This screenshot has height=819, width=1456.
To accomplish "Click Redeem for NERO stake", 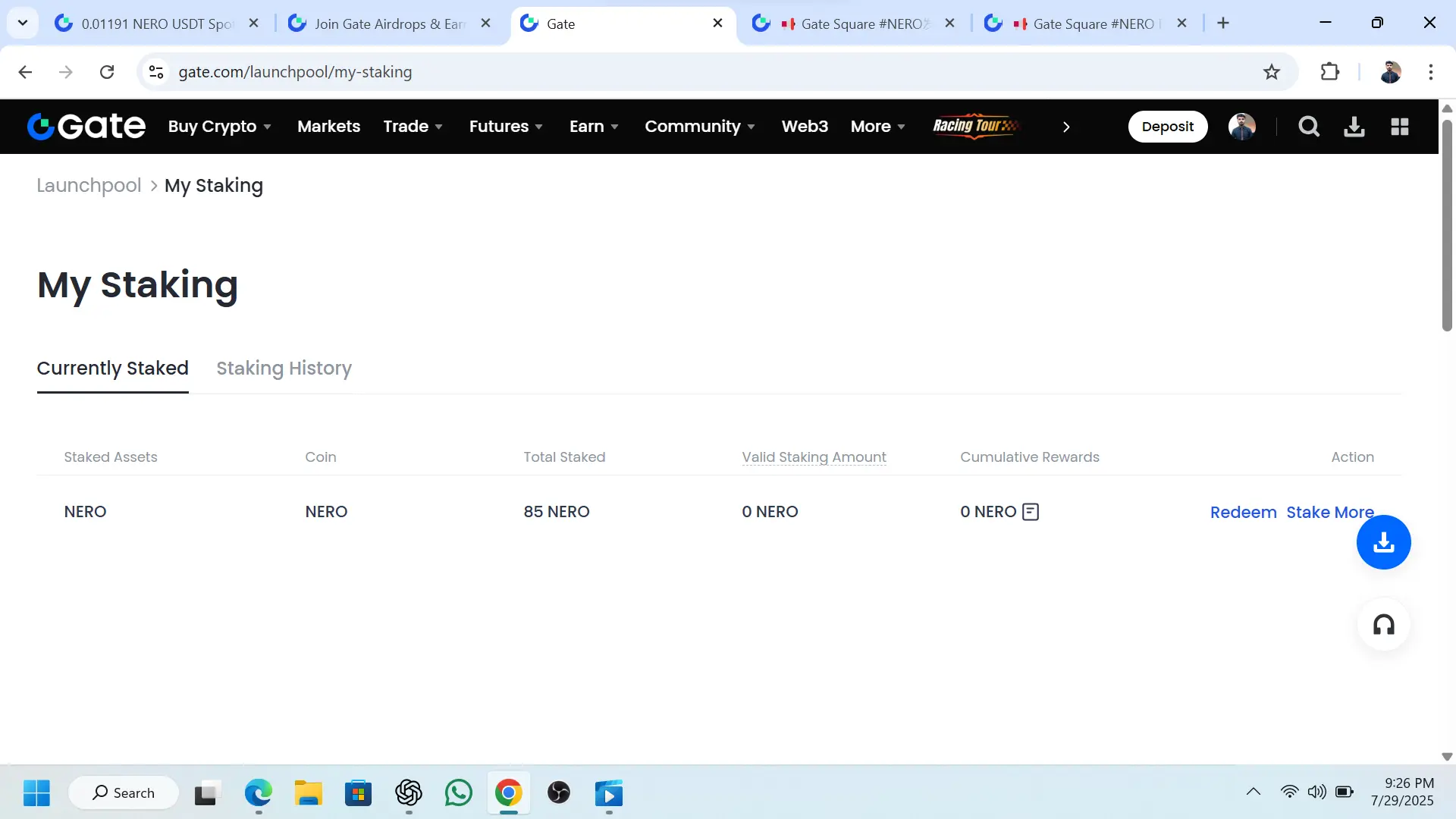I will [1243, 513].
